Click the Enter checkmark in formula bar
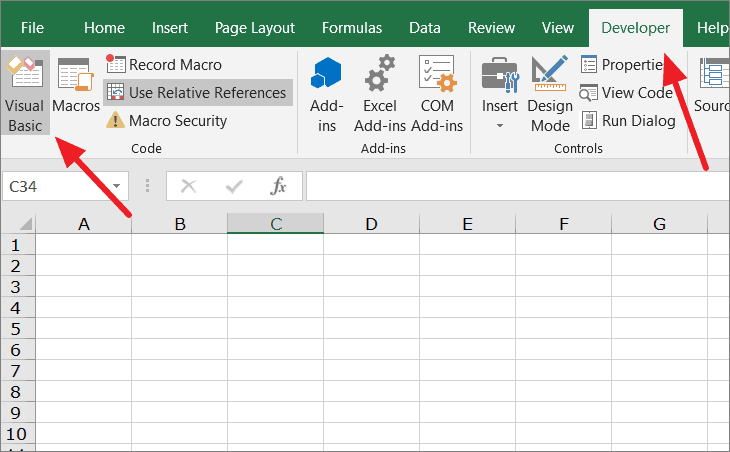The height and width of the screenshot is (452, 730). coord(234,187)
